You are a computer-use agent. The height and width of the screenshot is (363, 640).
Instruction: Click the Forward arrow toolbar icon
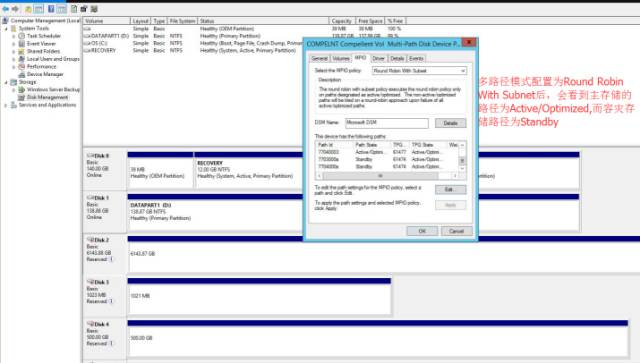click(16, 9)
